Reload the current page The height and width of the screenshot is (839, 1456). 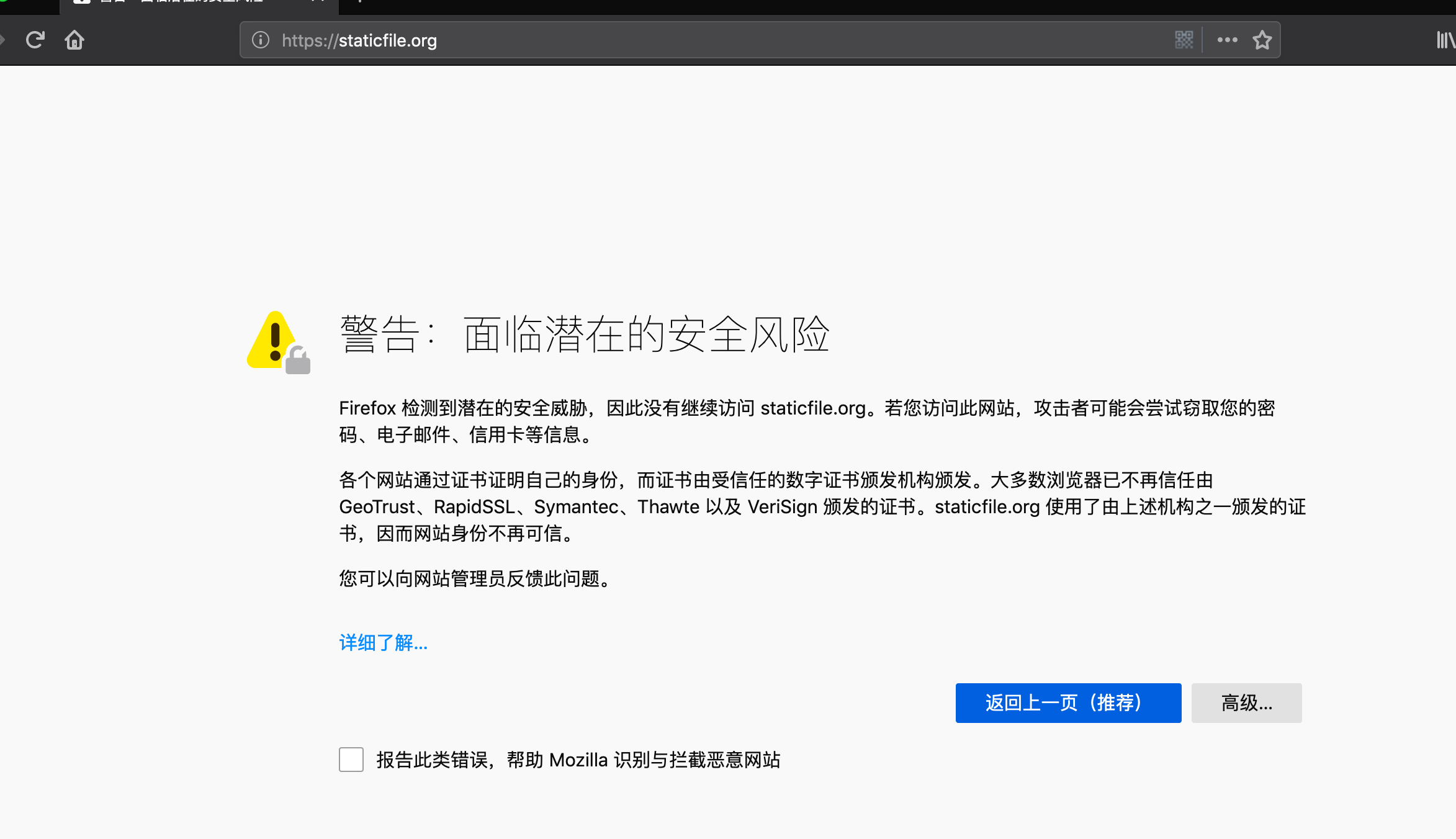pos(35,40)
